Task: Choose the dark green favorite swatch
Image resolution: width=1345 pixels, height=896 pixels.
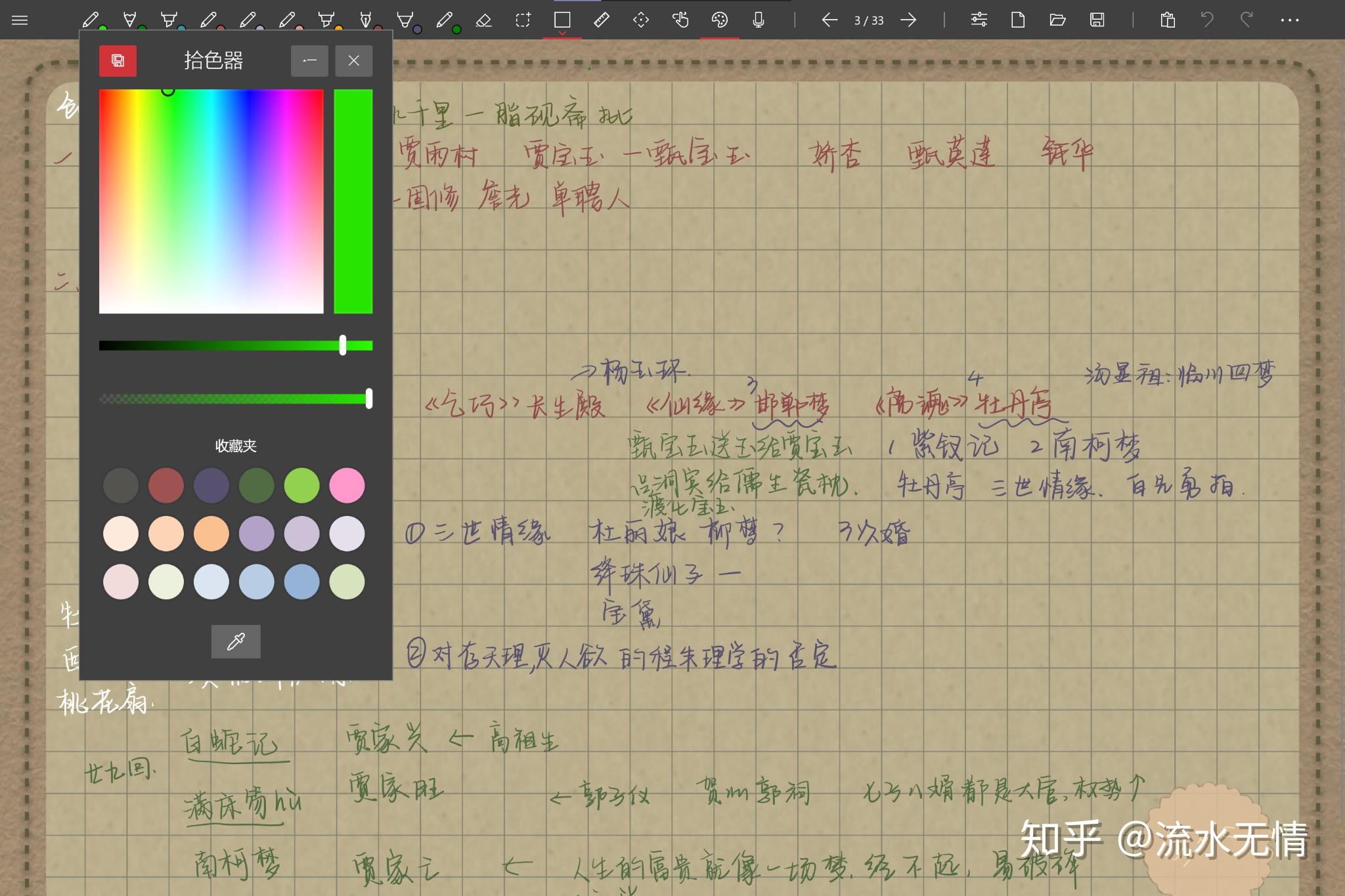Action: tap(257, 486)
